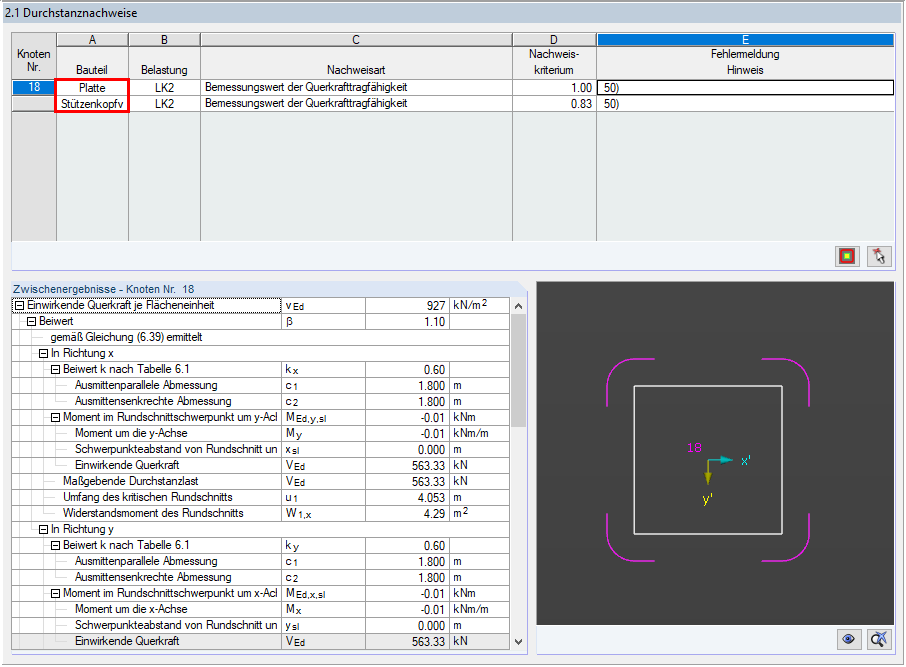Select the Platte cell in Bauteil column
The height and width of the screenshot is (667, 906).
(x=92, y=88)
